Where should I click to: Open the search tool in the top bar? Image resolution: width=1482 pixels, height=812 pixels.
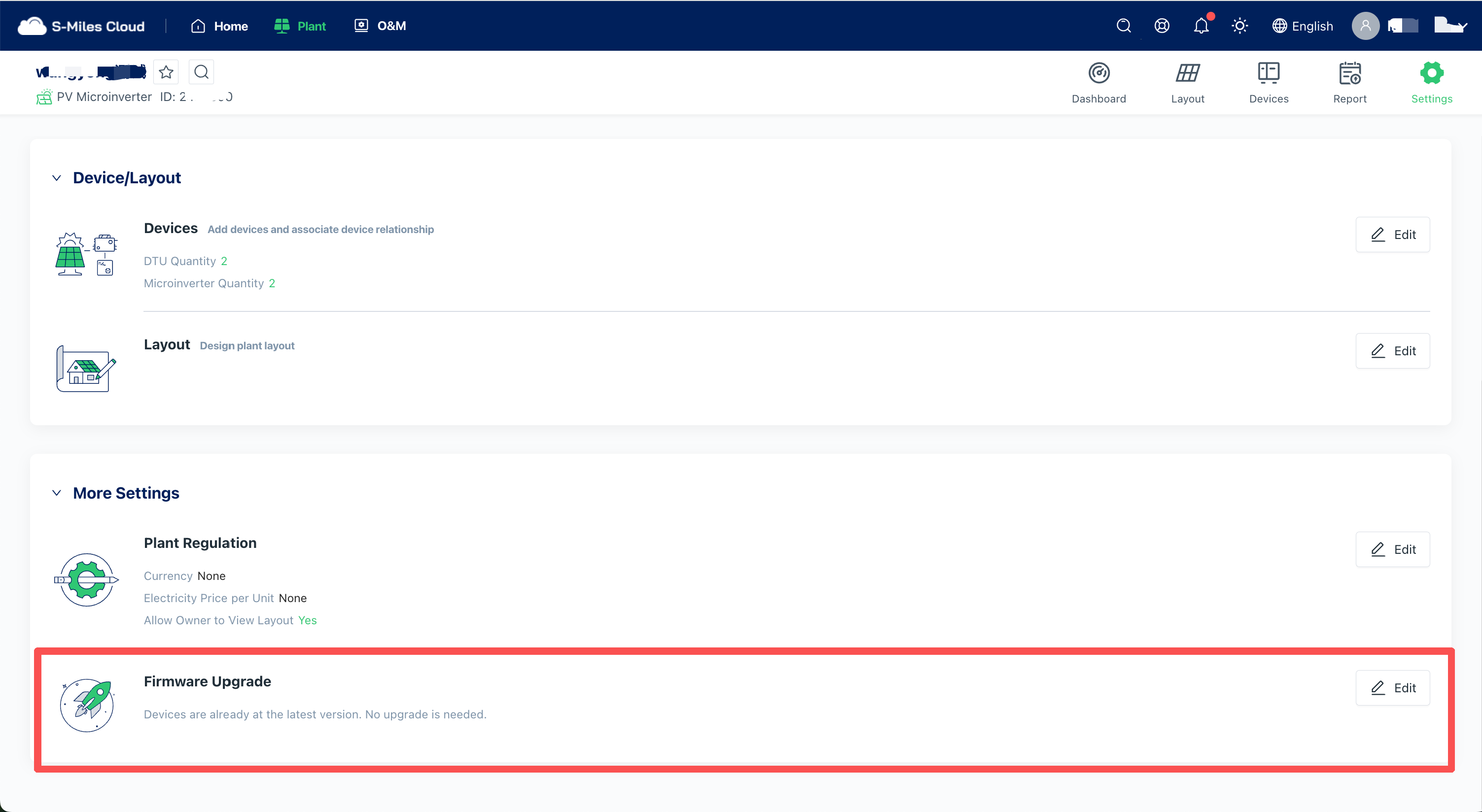click(x=1124, y=25)
